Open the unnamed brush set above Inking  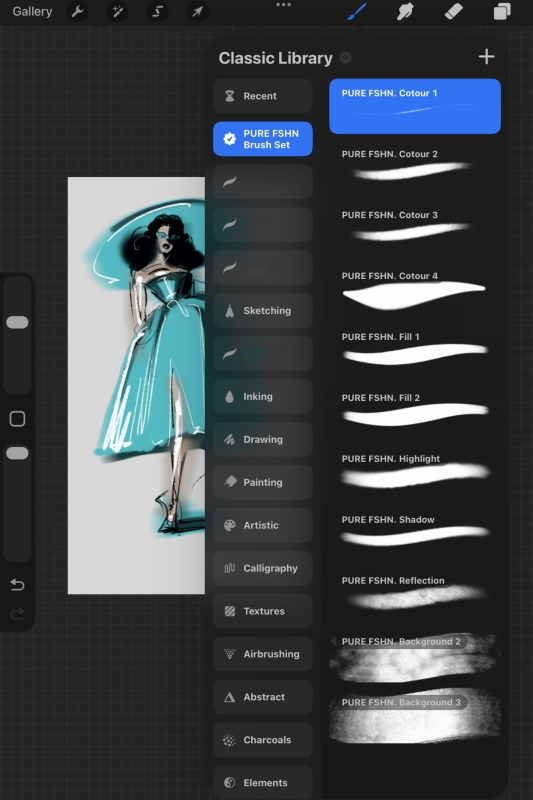[x=263, y=353]
